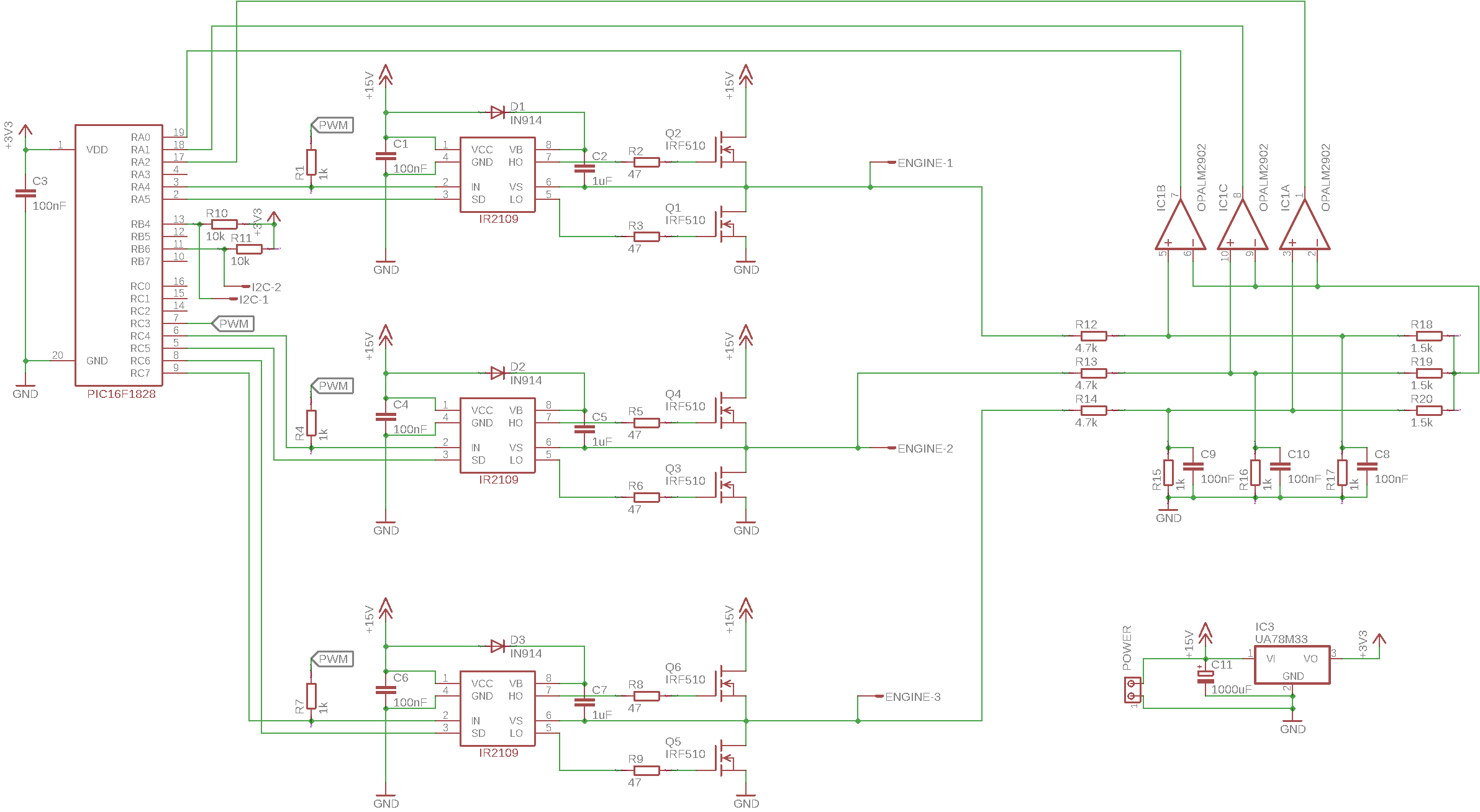Click the C7 1uF capacitor symbol
Image resolution: width=1480 pixels, height=812 pixels.
tap(584, 702)
